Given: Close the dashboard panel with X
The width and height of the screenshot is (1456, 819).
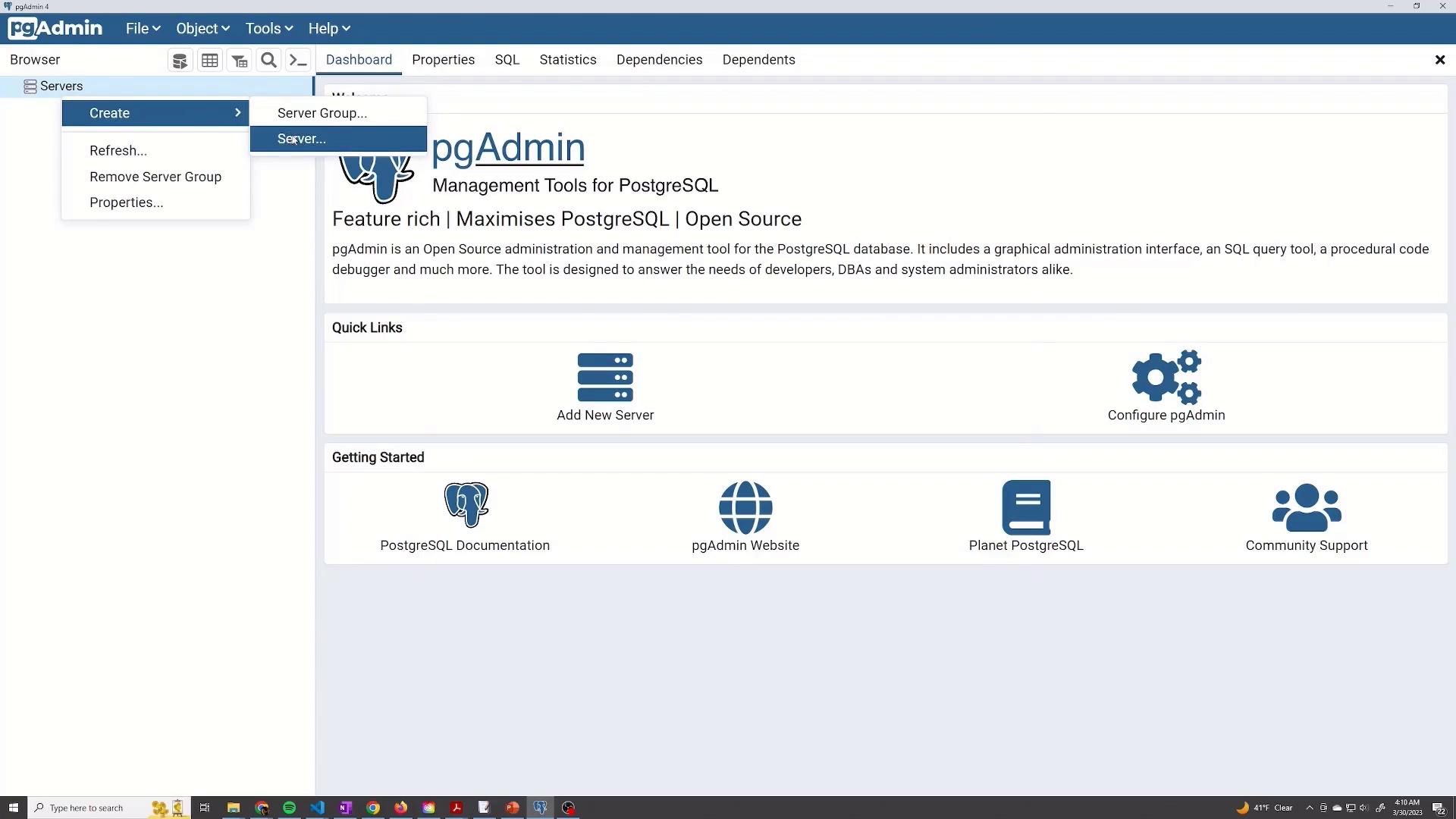Looking at the screenshot, I should point(1439,60).
